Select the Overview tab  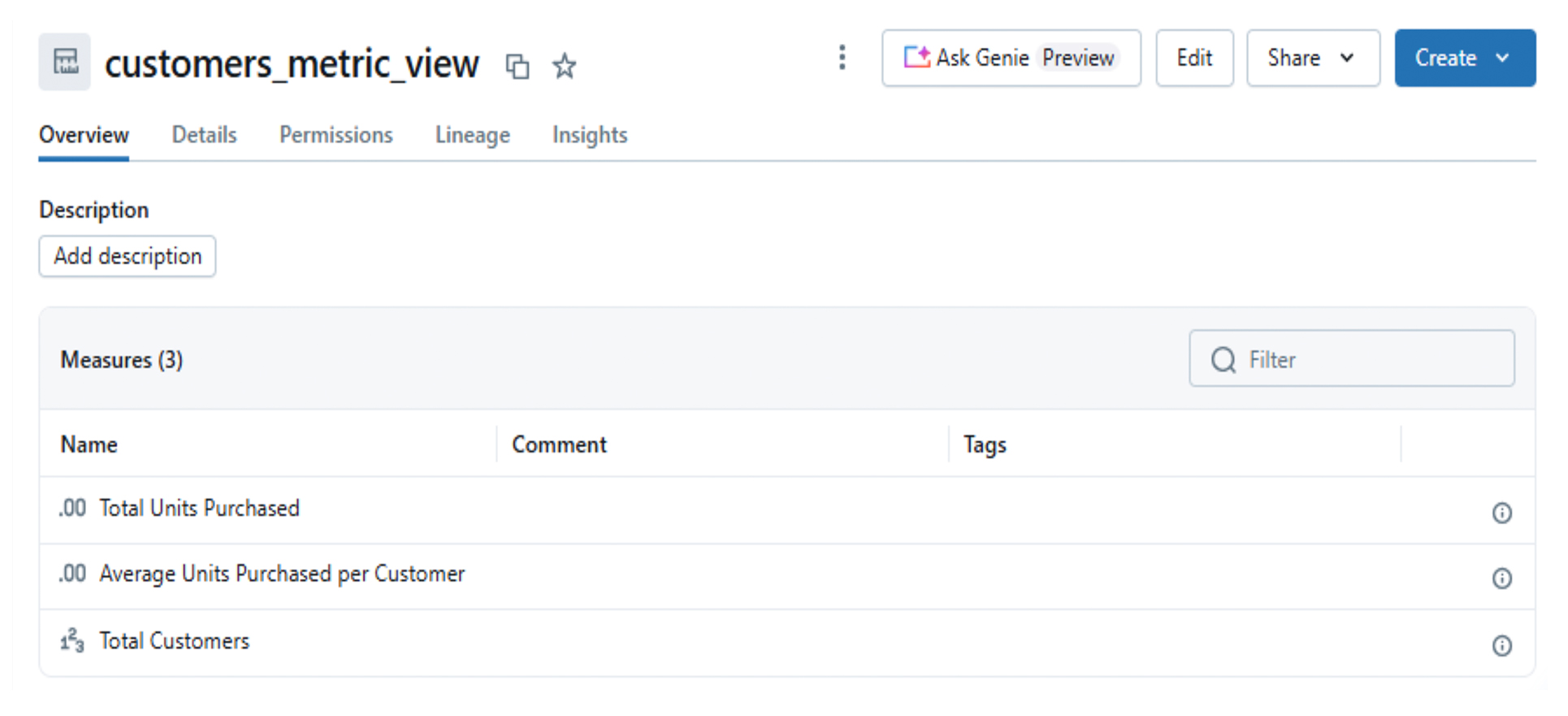pos(84,135)
